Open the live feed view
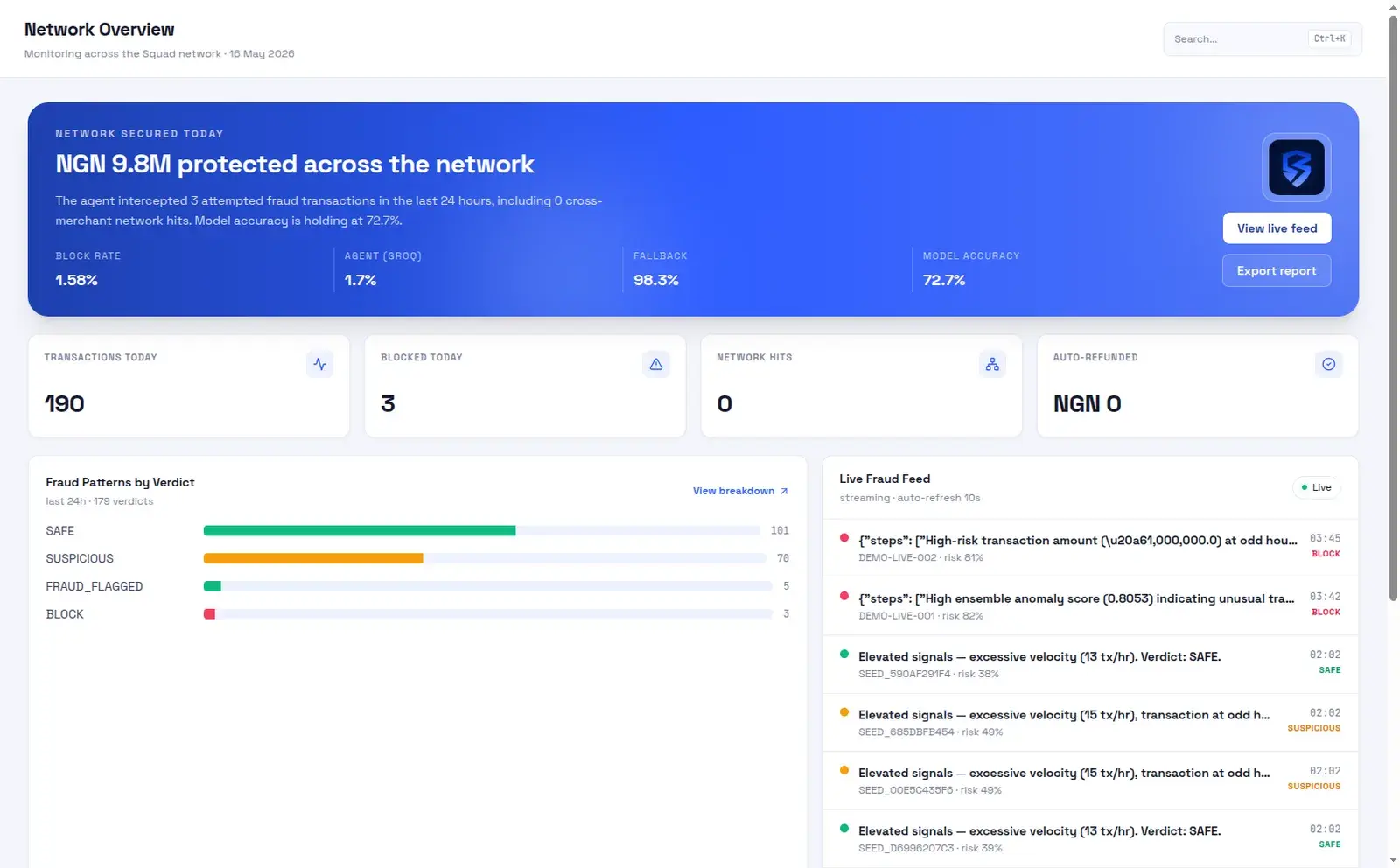 tap(1277, 228)
